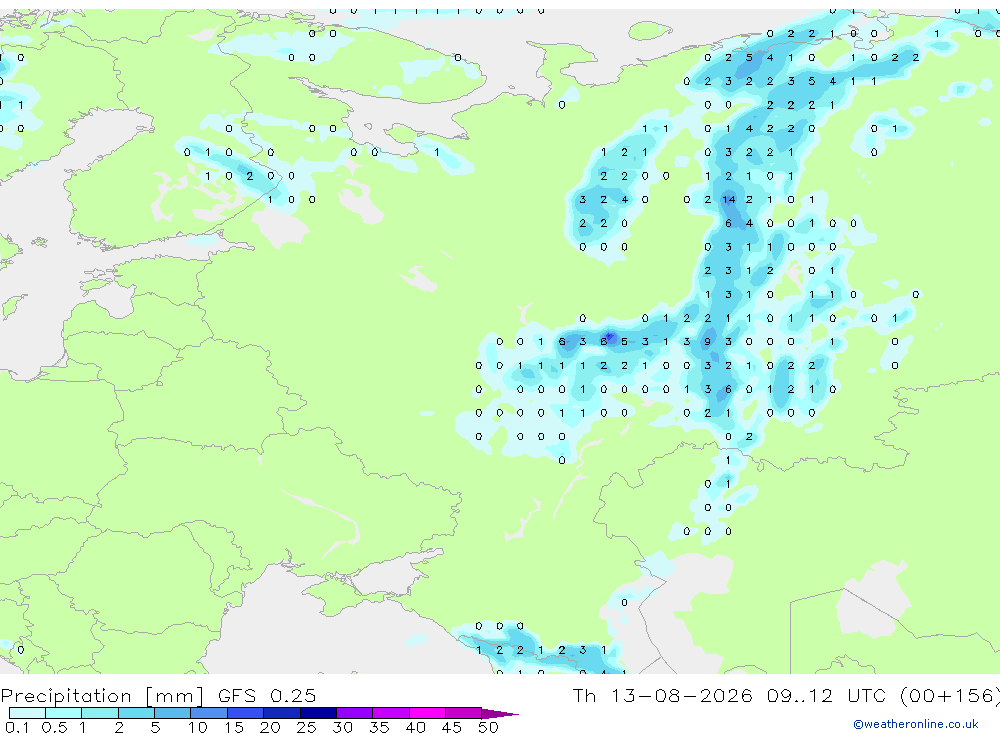Click the 0.1–0.5 mm lightest cyan legend swatch

27,713
